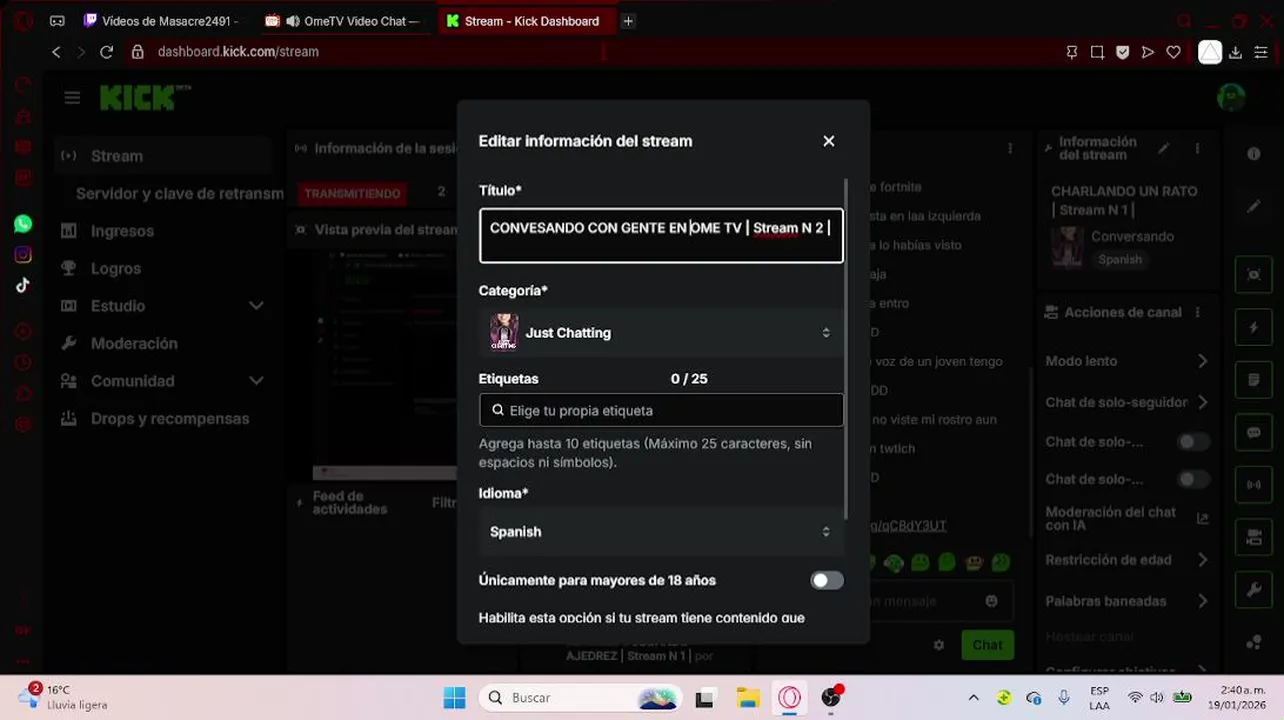This screenshot has height=720, width=1284.
Task: Open the Kick hamburger menu
Action: pyautogui.click(x=72, y=97)
